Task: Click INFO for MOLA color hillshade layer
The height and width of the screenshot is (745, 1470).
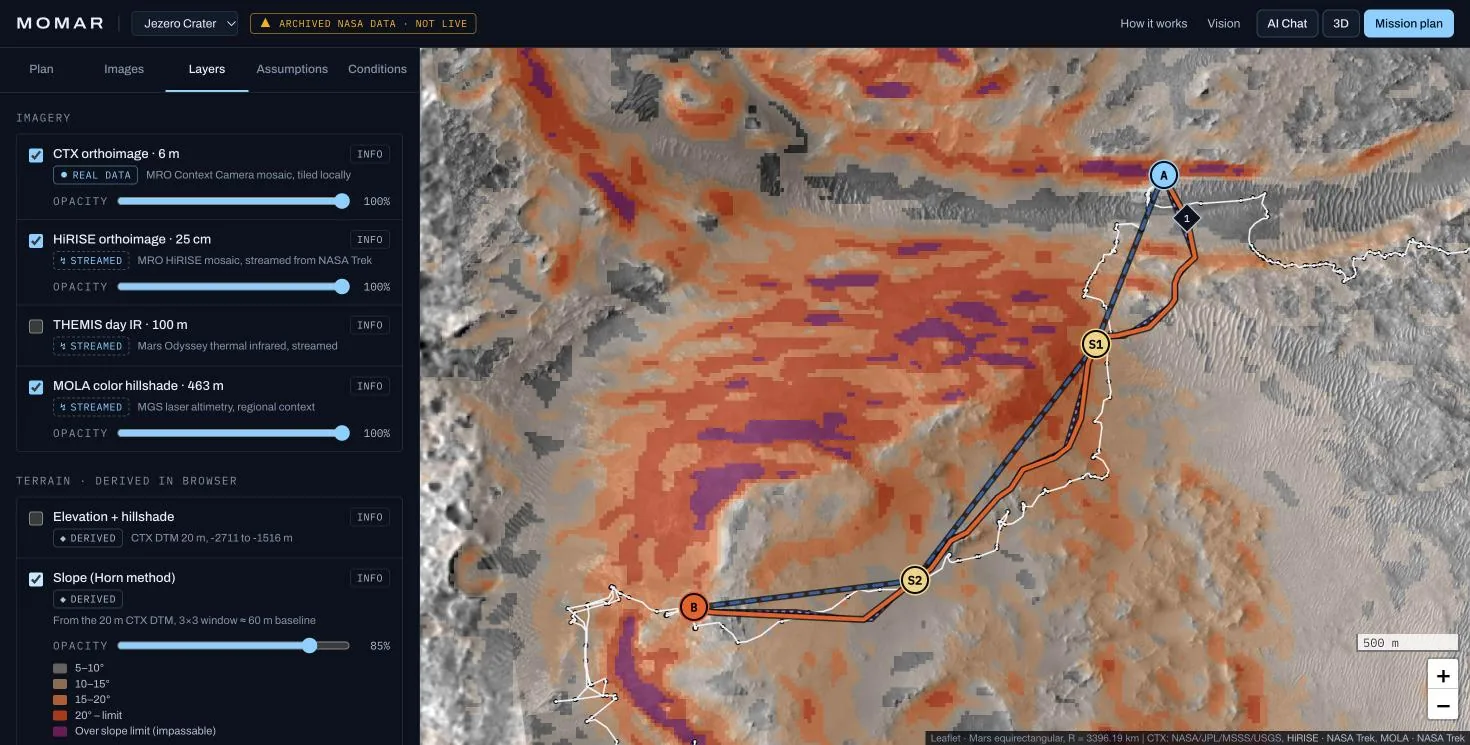Action: [x=370, y=386]
